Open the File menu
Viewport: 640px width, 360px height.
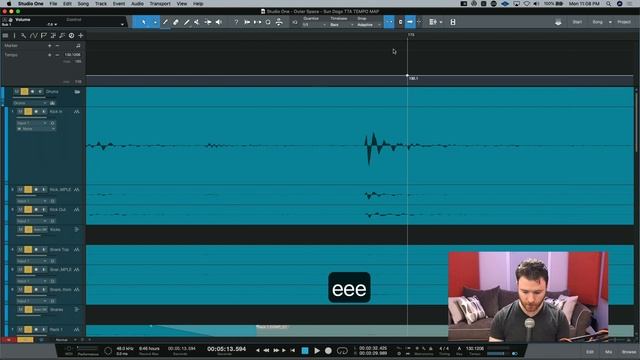click(53, 4)
